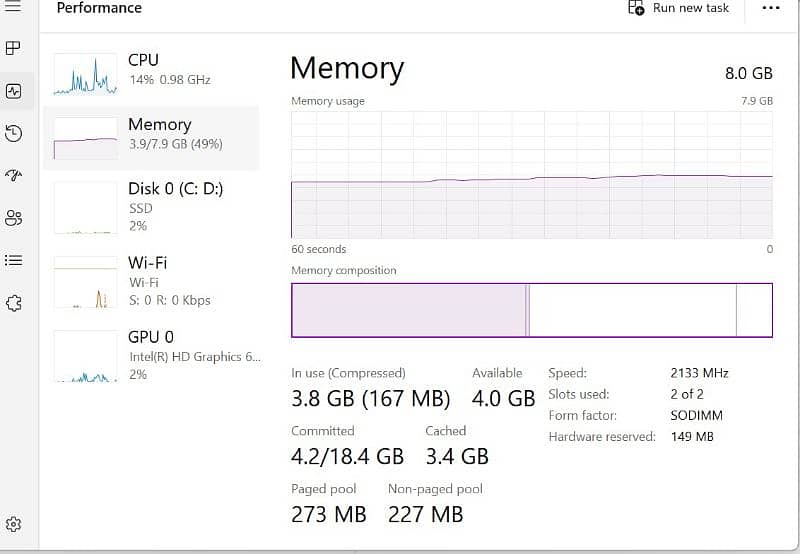Click the Memory usage graph
This screenshot has height=554, width=800.
(x=531, y=175)
